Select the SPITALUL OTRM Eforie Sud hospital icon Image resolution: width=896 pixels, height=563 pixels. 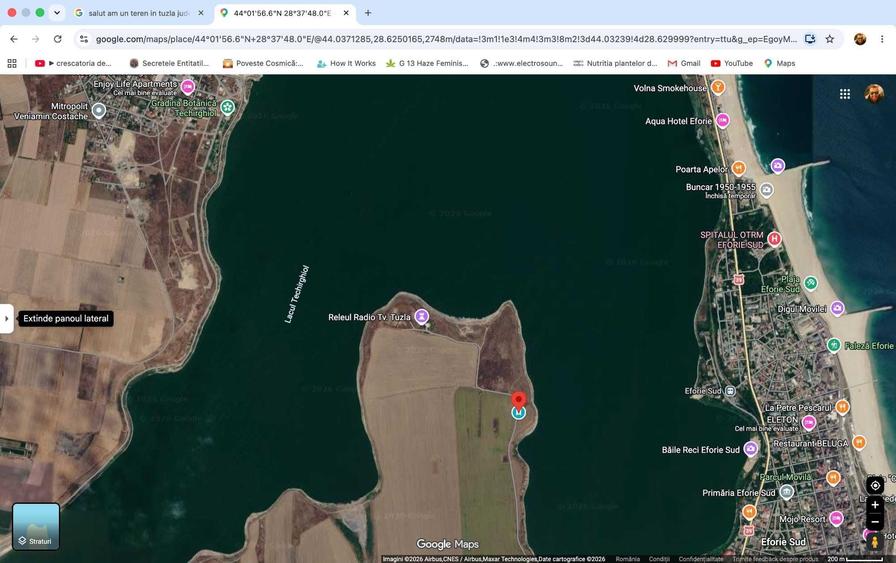(774, 239)
